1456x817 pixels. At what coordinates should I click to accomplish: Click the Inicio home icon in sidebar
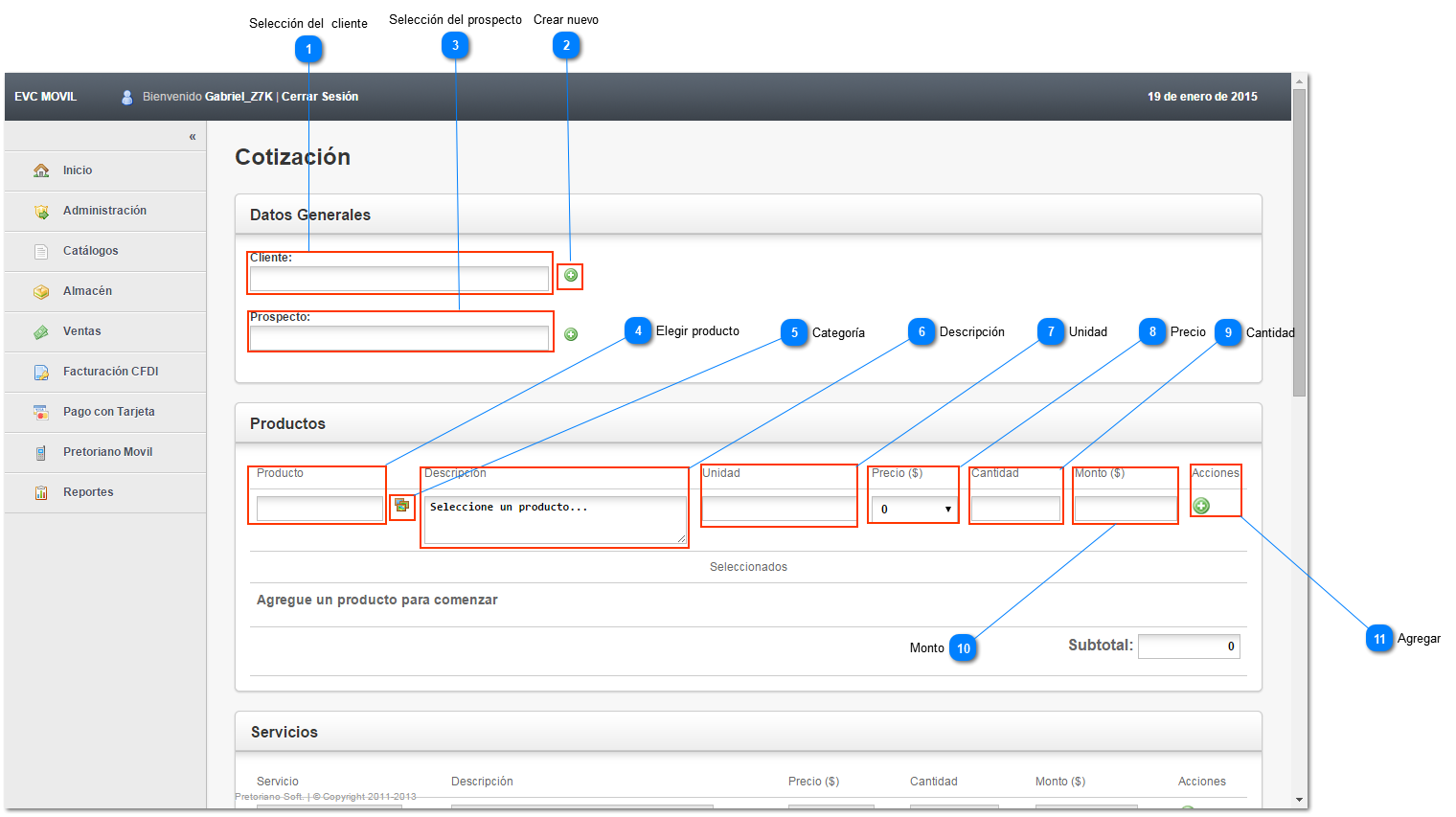click(41, 170)
